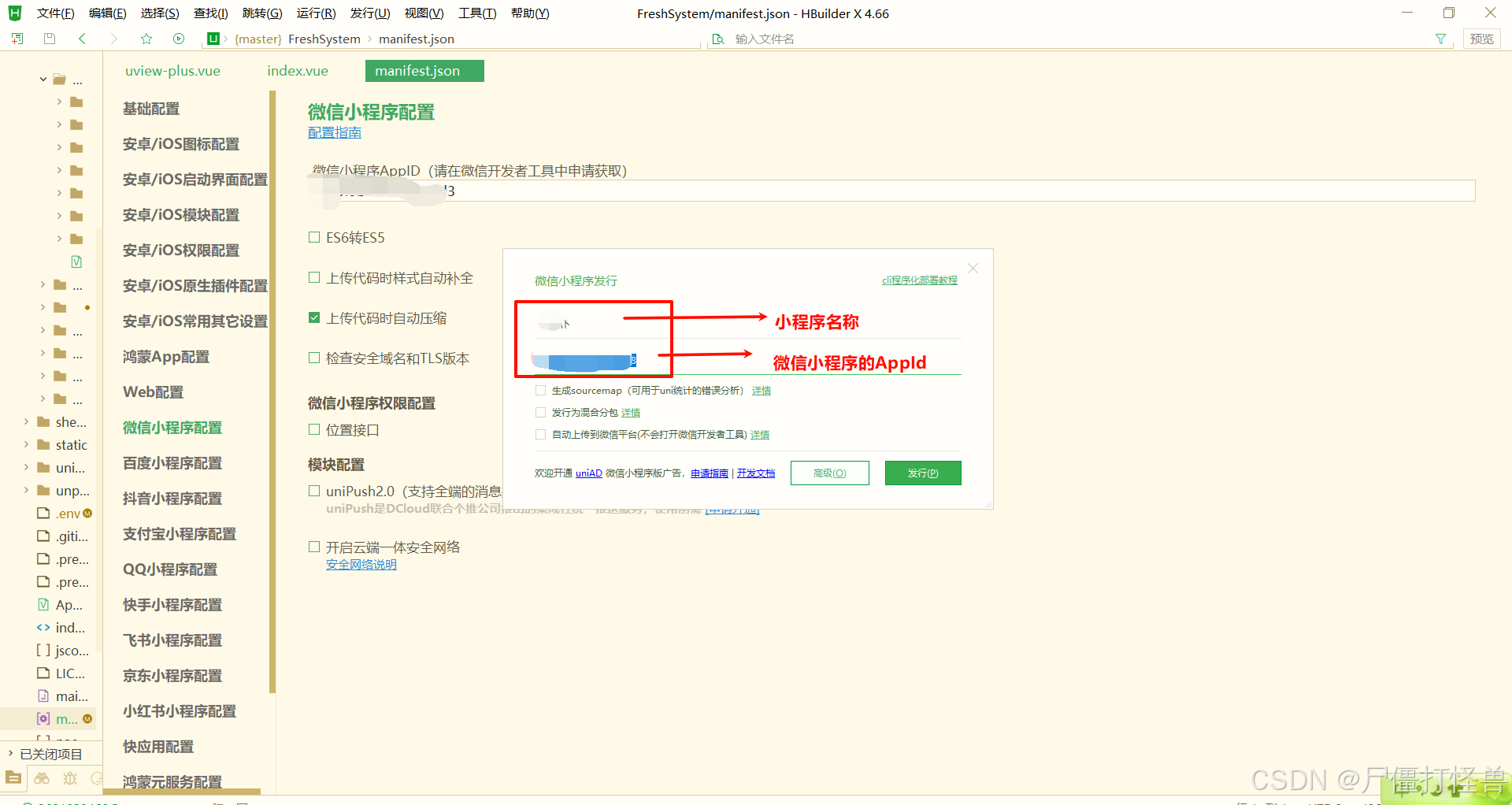Select 基础配置 in manifest sidebar
The height and width of the screenshot is (805, 1512).
coord(151,109)
